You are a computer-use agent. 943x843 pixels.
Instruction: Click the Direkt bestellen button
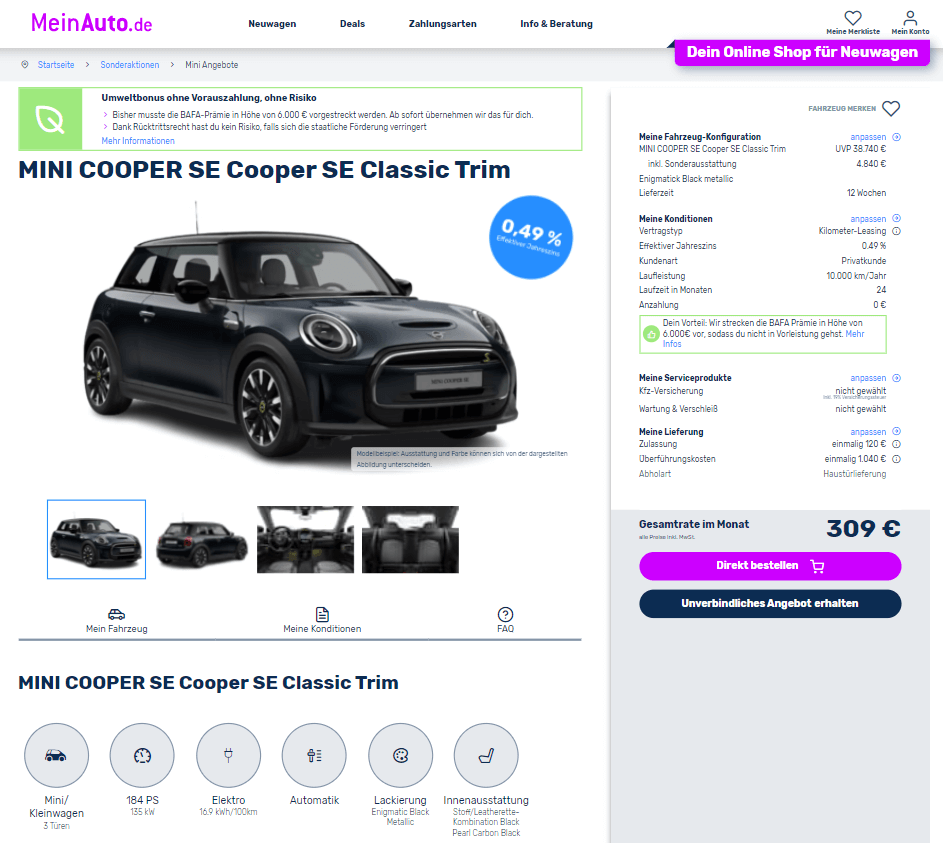coord(770,566)
